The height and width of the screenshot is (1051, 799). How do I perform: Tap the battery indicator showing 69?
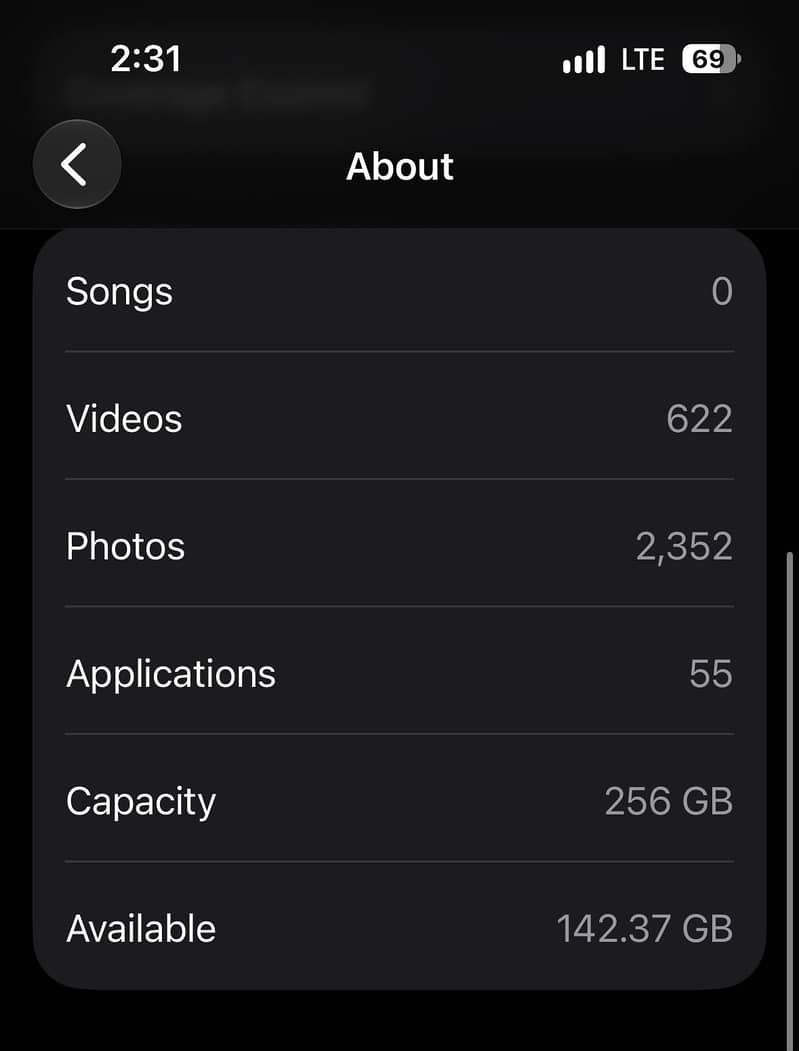711,60
